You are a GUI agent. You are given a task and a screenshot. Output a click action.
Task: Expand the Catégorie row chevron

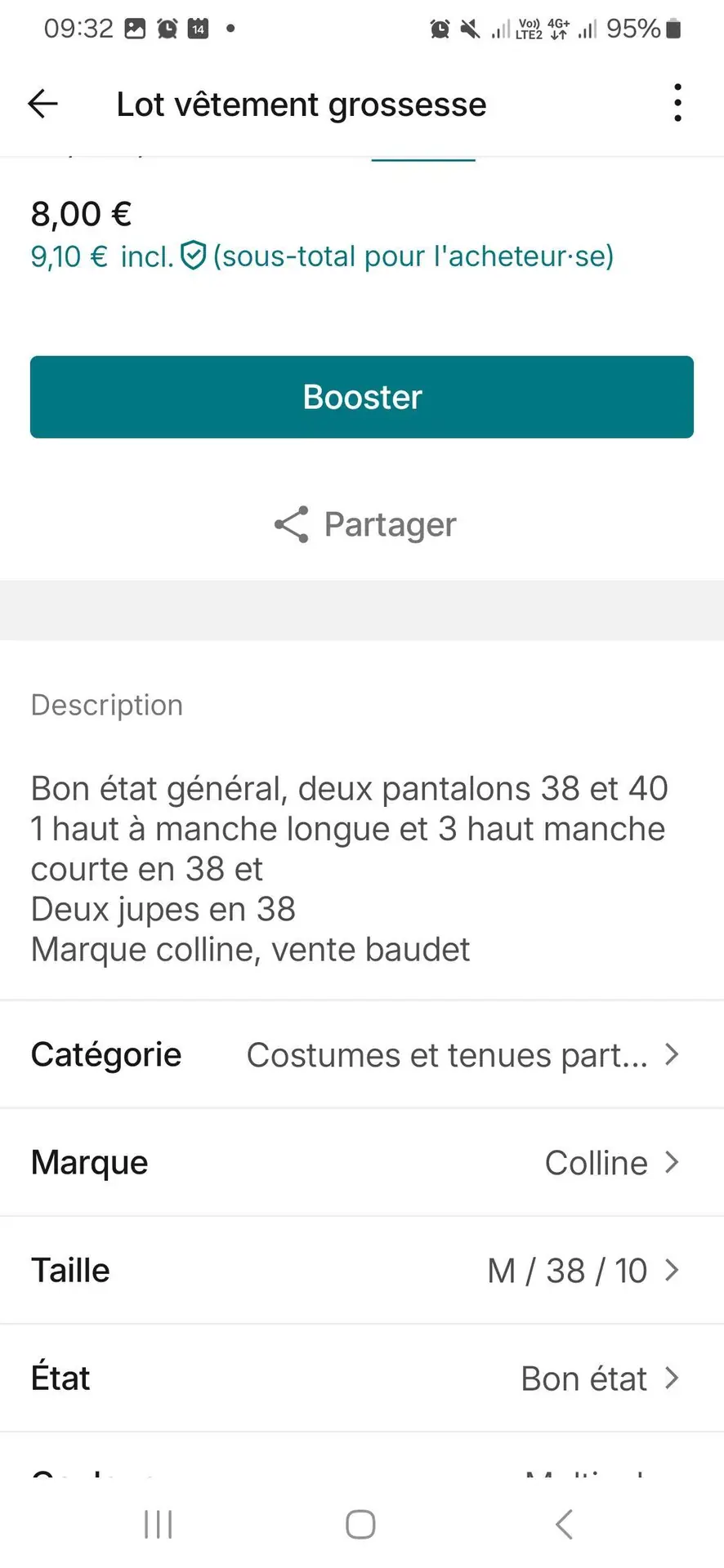coord(672,1054)
